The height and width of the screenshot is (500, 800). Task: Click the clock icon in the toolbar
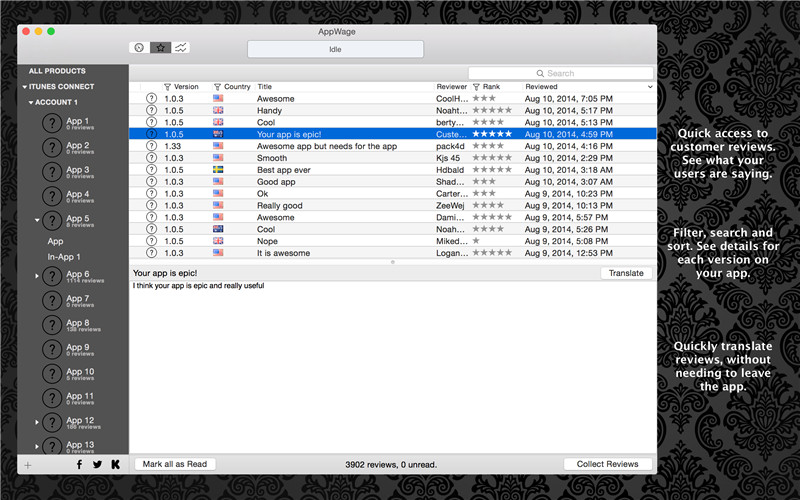[138, 47]
